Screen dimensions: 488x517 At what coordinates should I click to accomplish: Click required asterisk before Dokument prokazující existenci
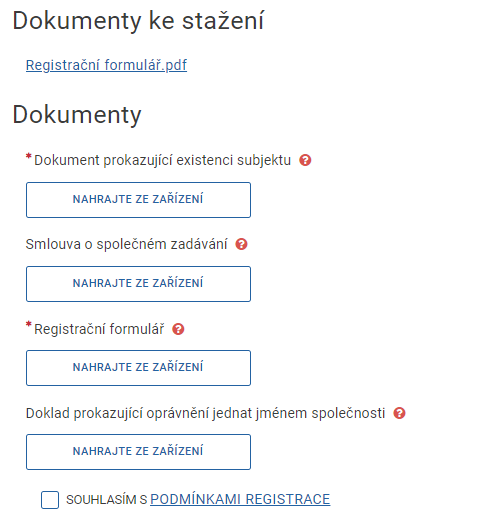pyautogui.click(x=29, y=156)
